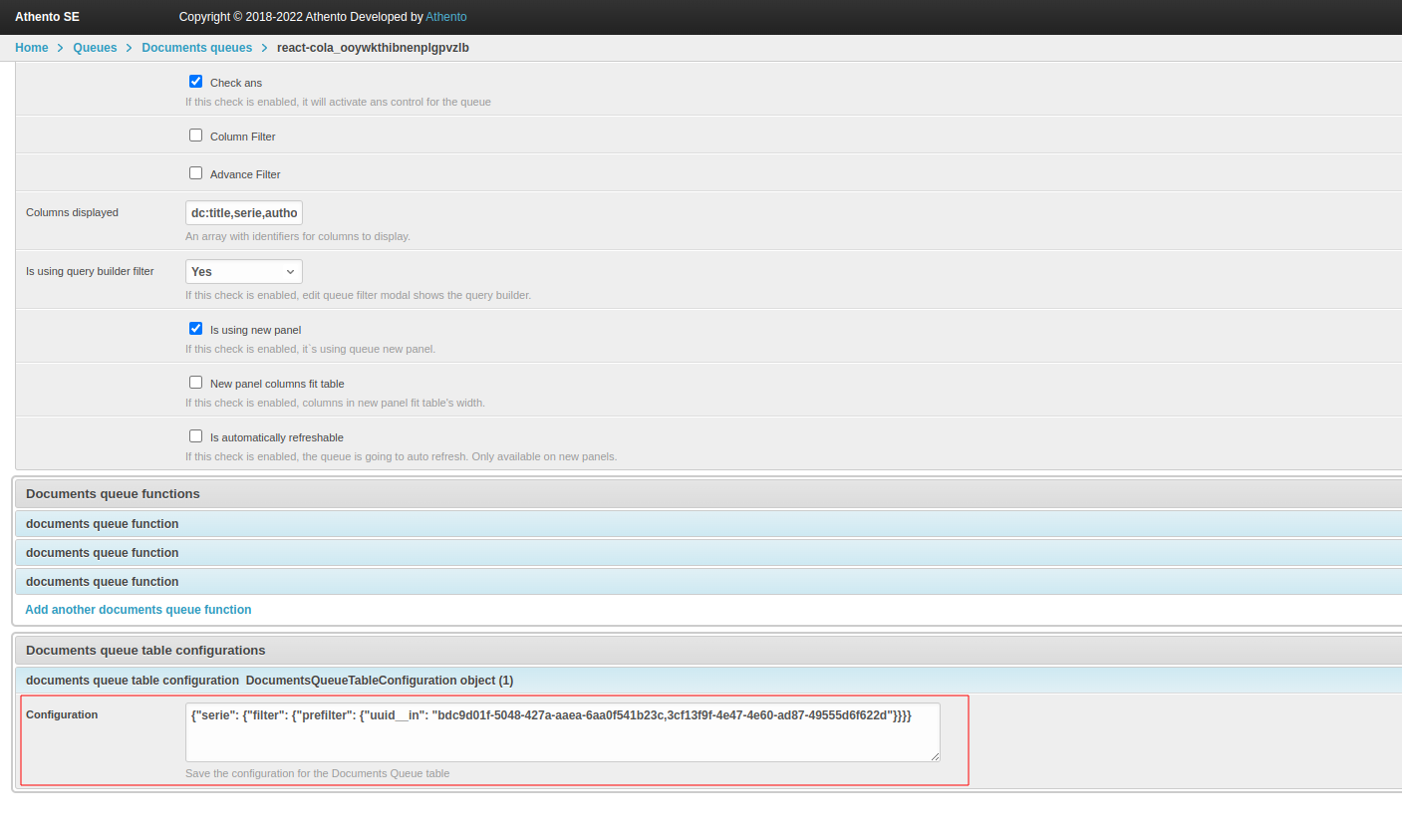The image size is (1402, 840).
Task: Uncheck the Check ans checkbox
Action: (195, 82)
